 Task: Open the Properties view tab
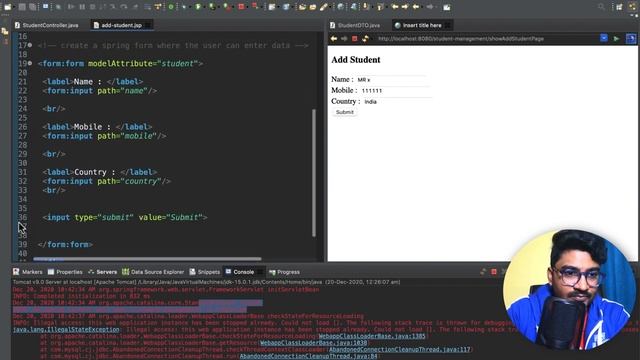65,272
